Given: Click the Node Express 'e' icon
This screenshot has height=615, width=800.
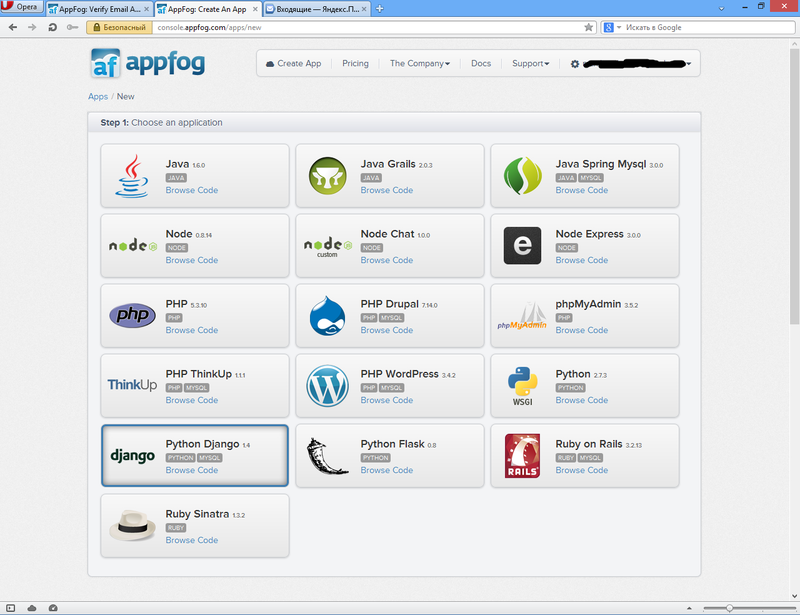Looking at the screenshot, I should [522, 245].
